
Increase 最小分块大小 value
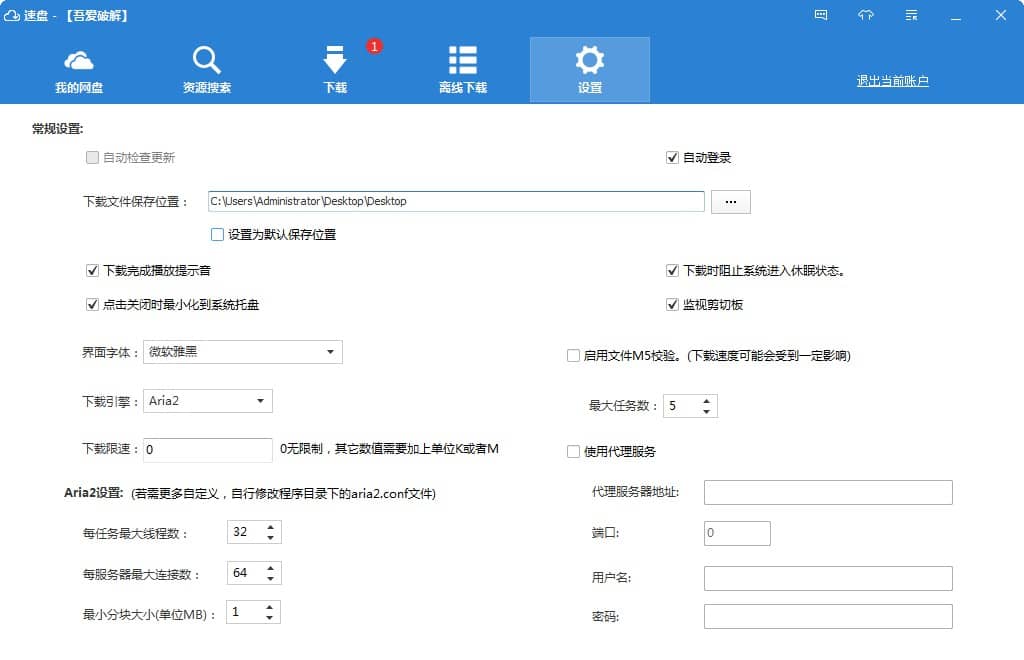(x=269, y=607)
